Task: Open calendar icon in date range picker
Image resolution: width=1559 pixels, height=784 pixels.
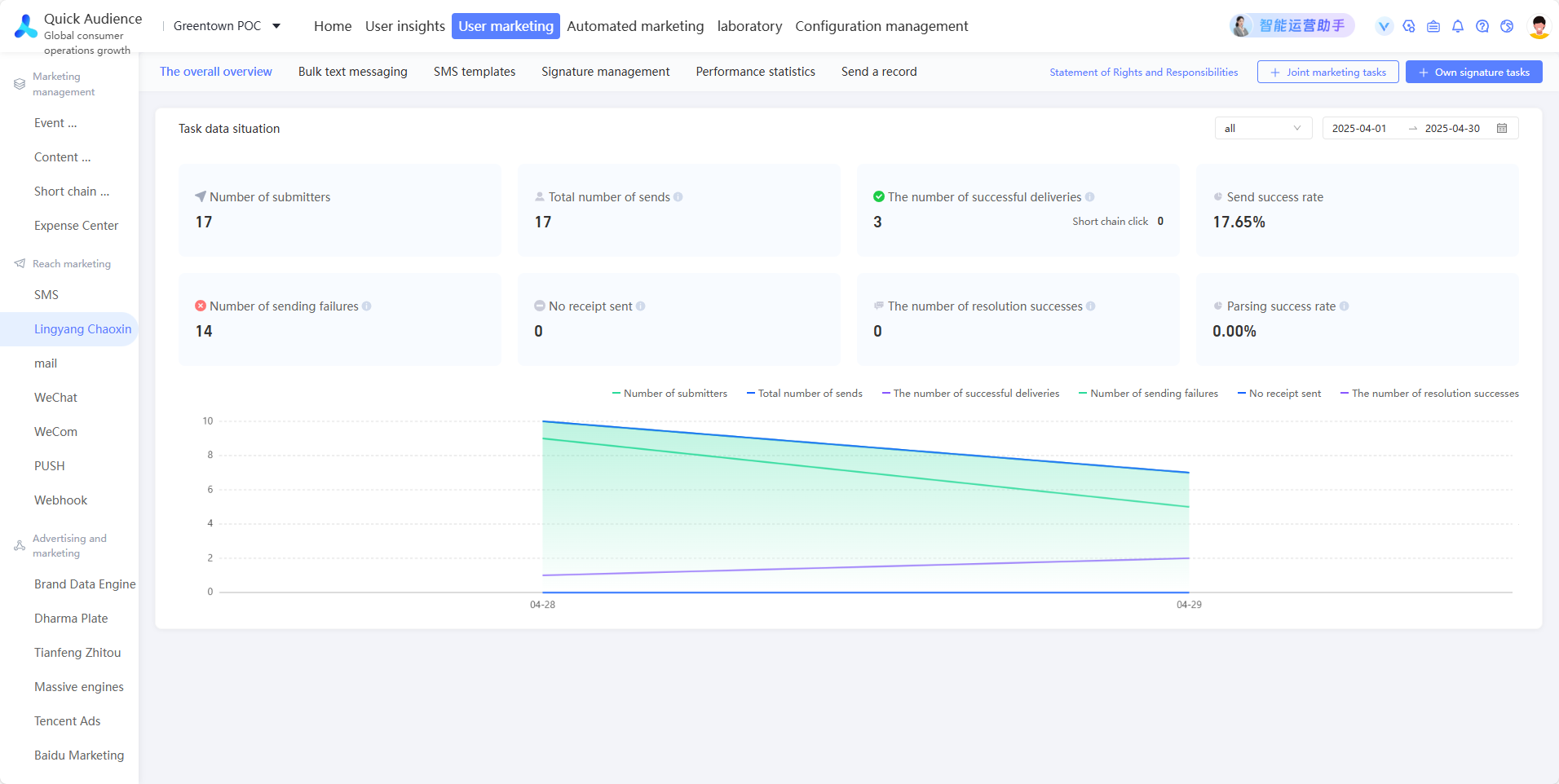Action: (x=1502, y=128)
